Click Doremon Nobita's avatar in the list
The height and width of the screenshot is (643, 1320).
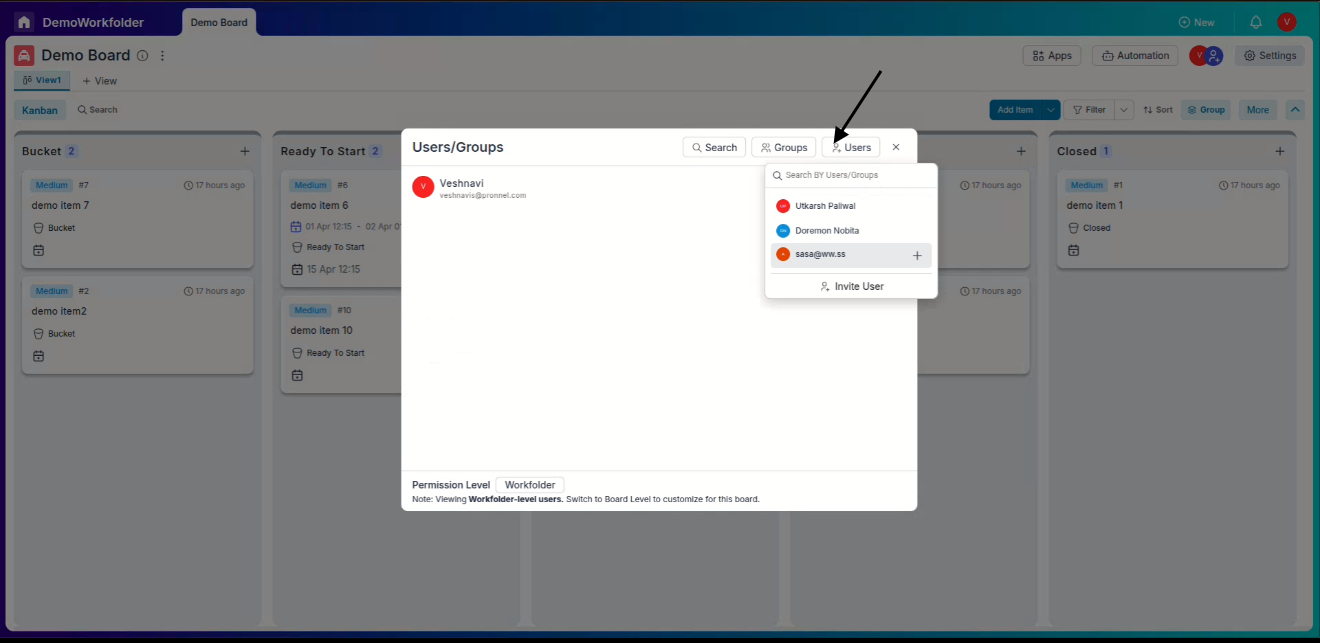pyautogui.click(x=783, y=231)
